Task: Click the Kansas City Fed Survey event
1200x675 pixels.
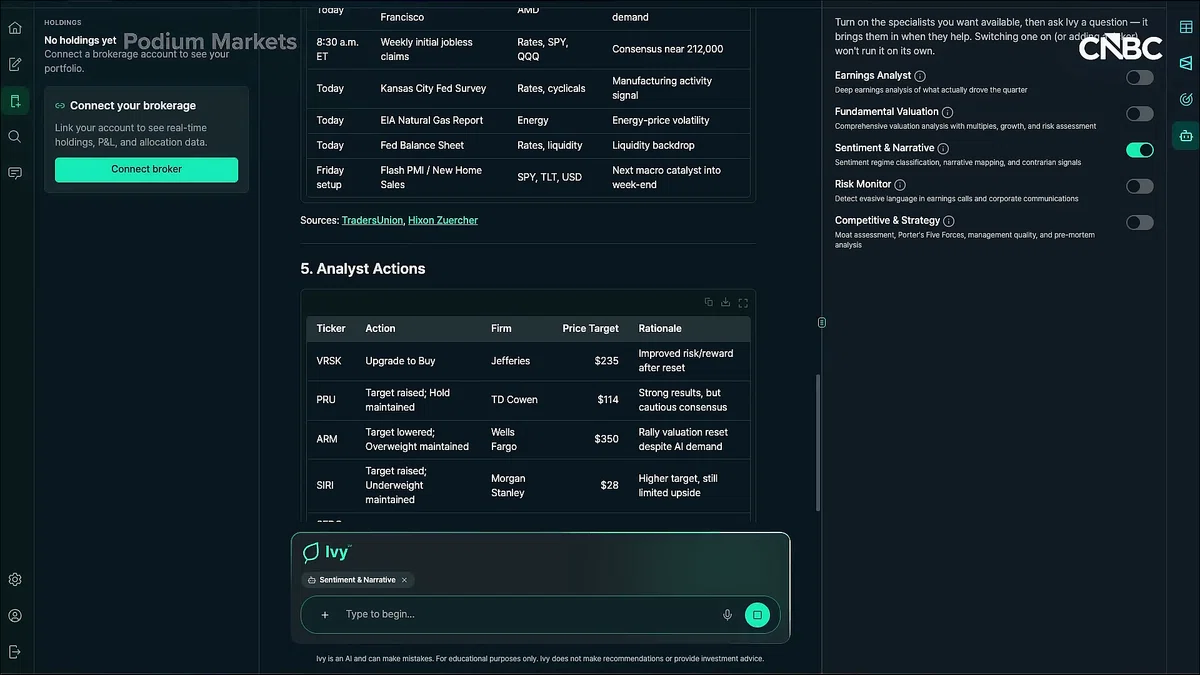Action: [x=433, y=88]
